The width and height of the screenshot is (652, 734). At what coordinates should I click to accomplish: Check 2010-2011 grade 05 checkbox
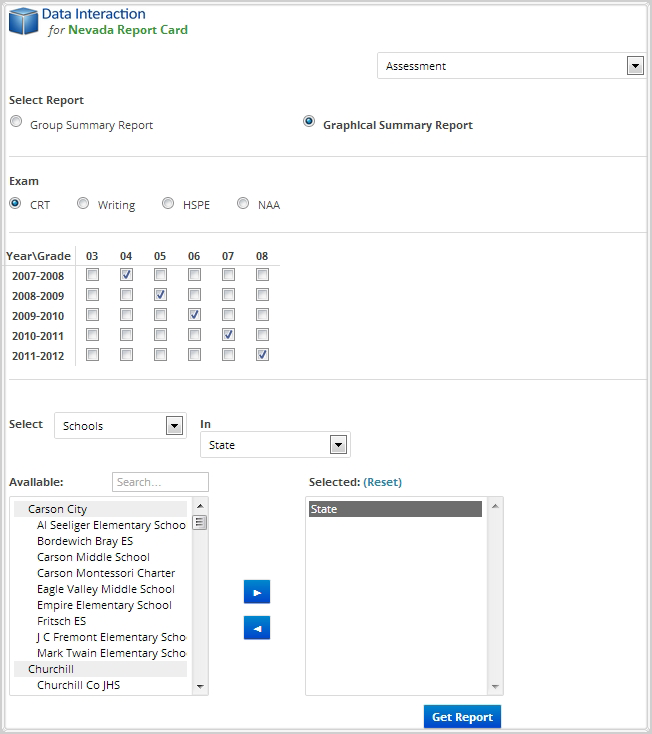click(161, 335)
